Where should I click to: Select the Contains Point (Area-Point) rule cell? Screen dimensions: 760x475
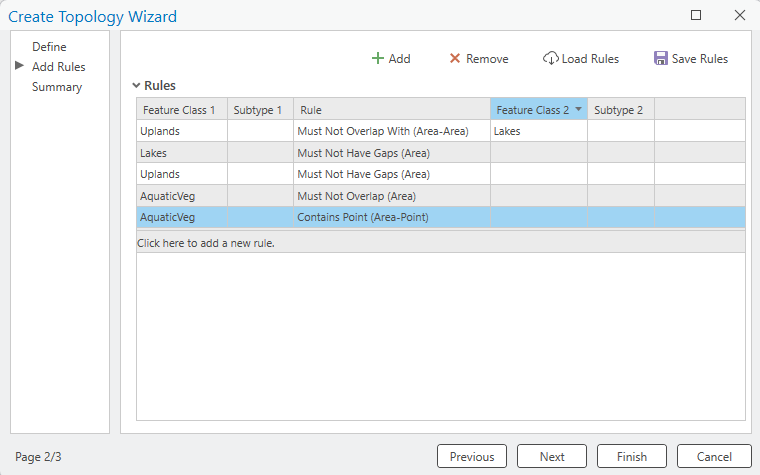[x=363, y=217]
